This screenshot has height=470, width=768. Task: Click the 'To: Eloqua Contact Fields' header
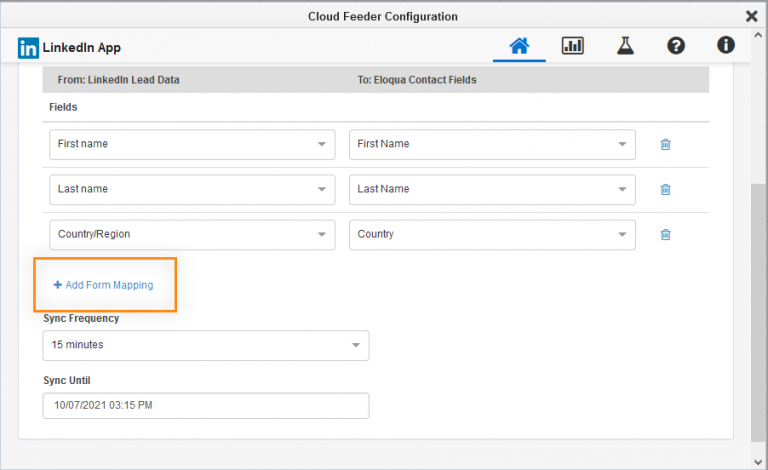point(417,80)
